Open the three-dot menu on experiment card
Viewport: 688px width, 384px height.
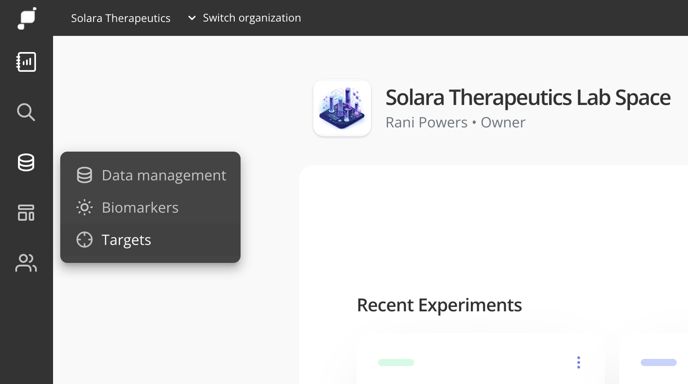click(x=578, y=362)
